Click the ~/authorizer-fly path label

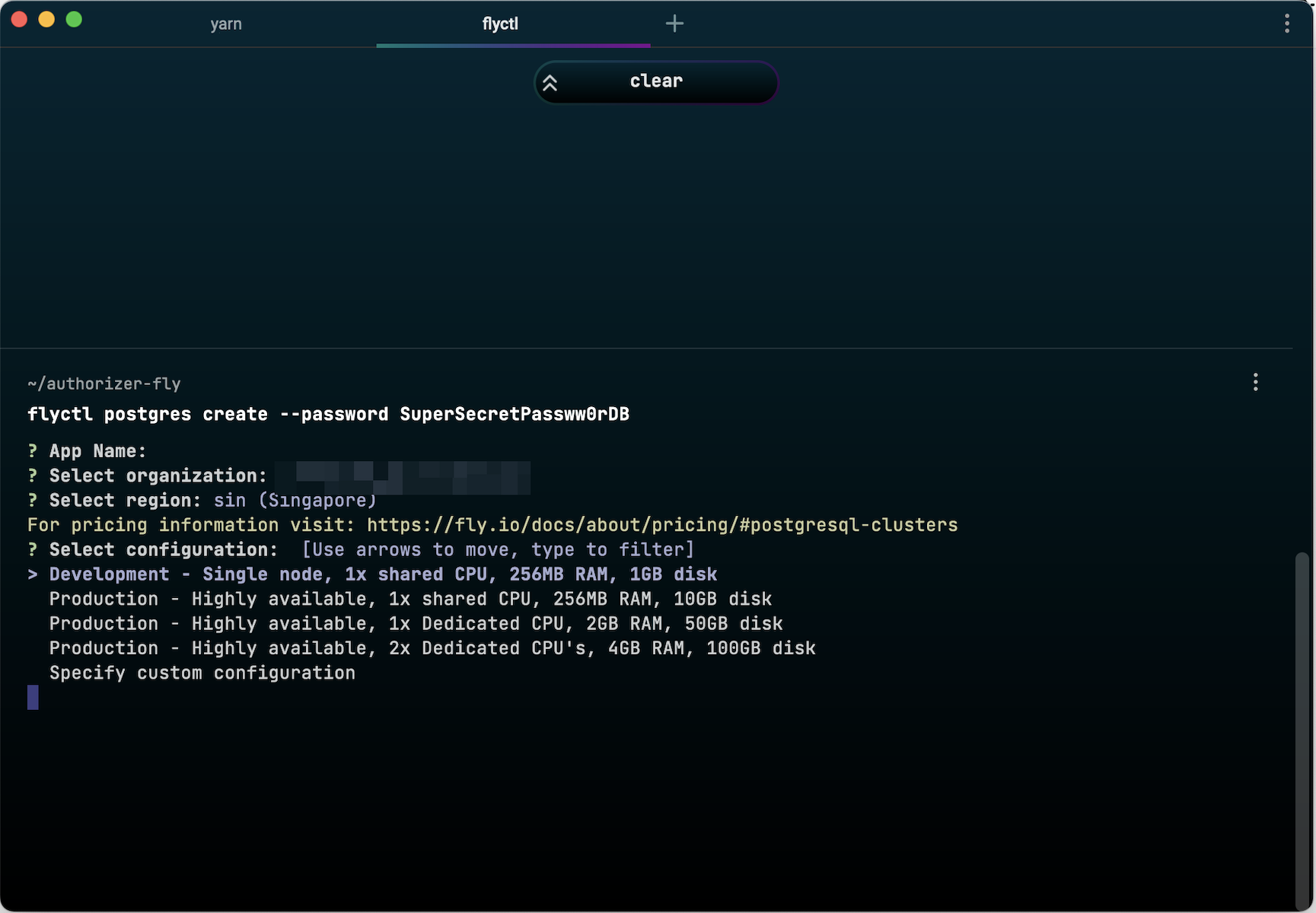click(x=104, y=383)
